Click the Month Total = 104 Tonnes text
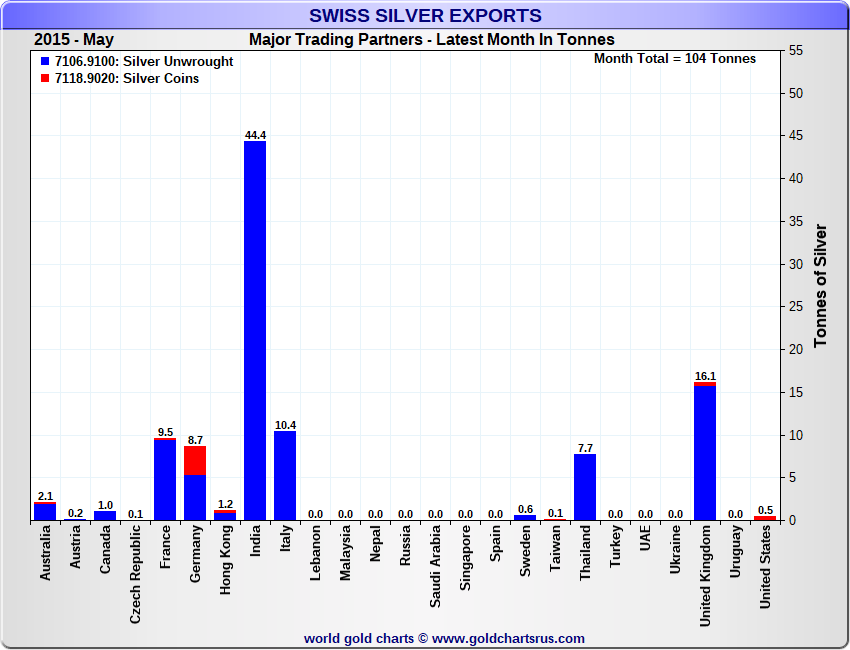 675,59
